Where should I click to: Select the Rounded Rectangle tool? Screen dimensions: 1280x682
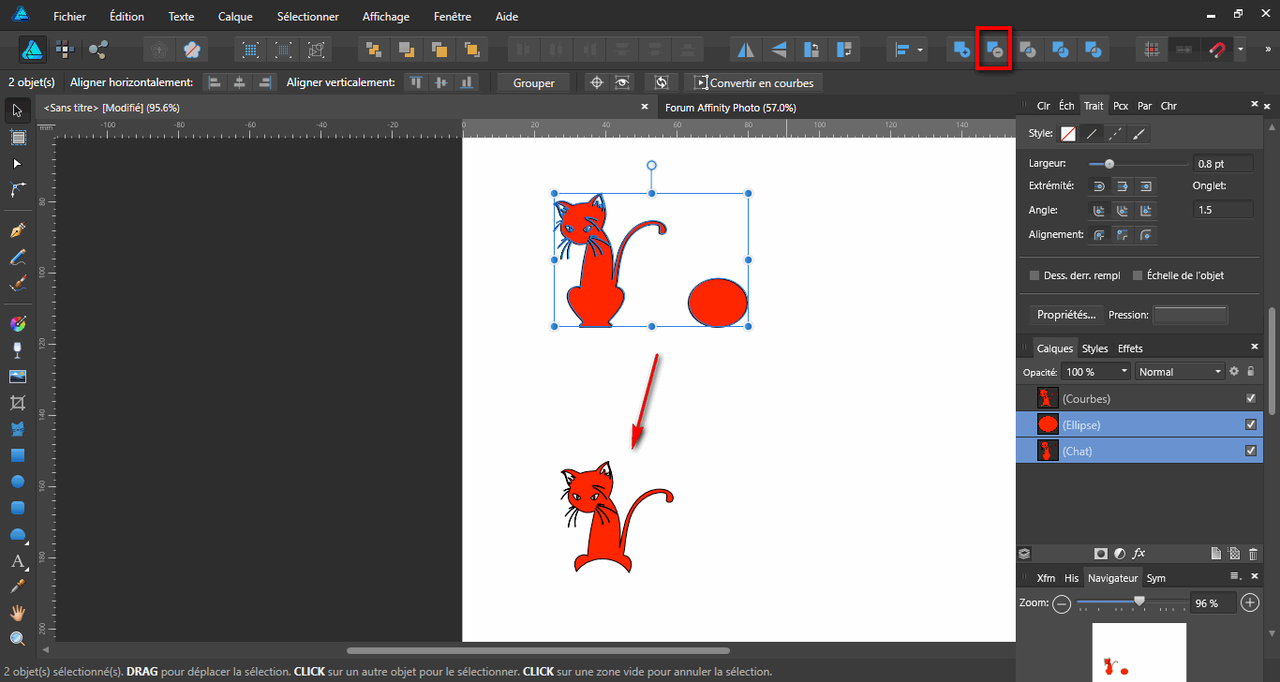[x=17, y=508]
